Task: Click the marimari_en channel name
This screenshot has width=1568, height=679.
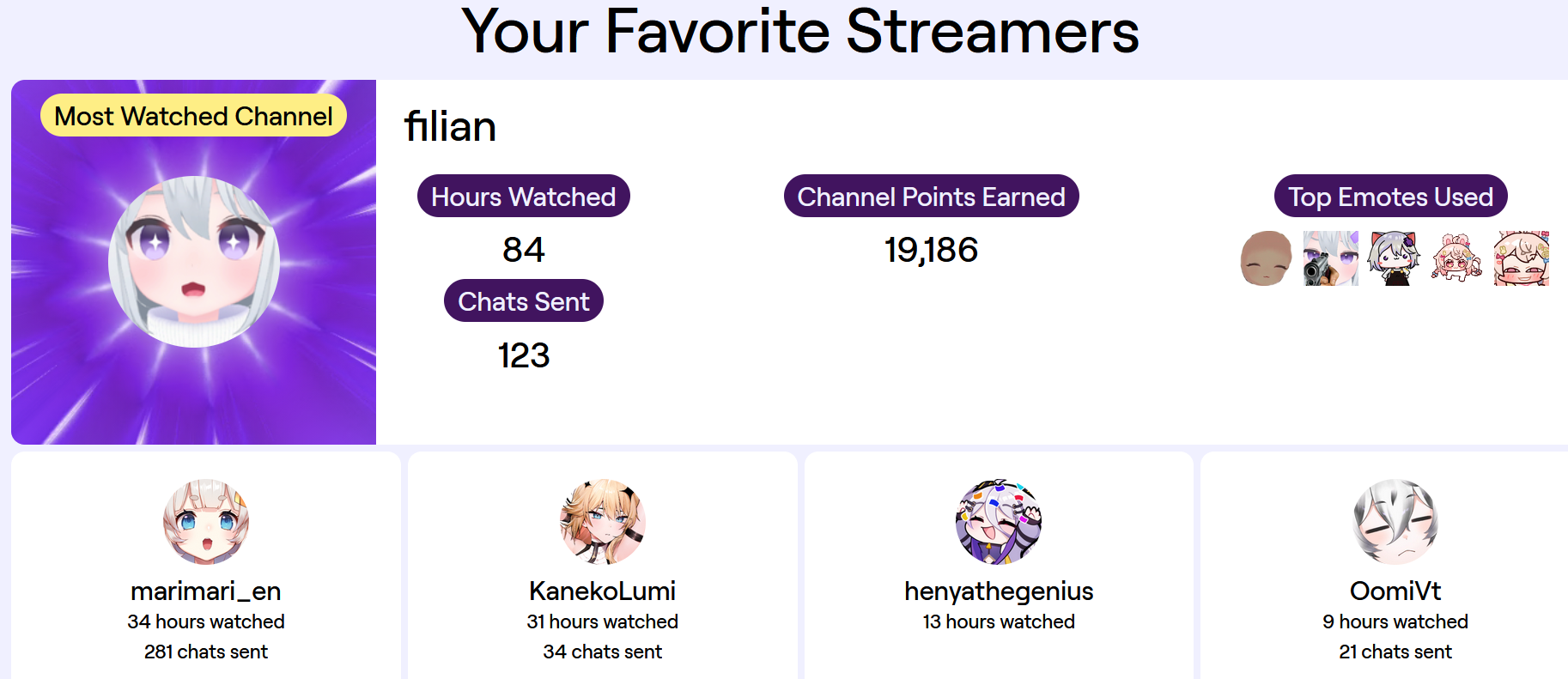Action: (x=206, y=591)
